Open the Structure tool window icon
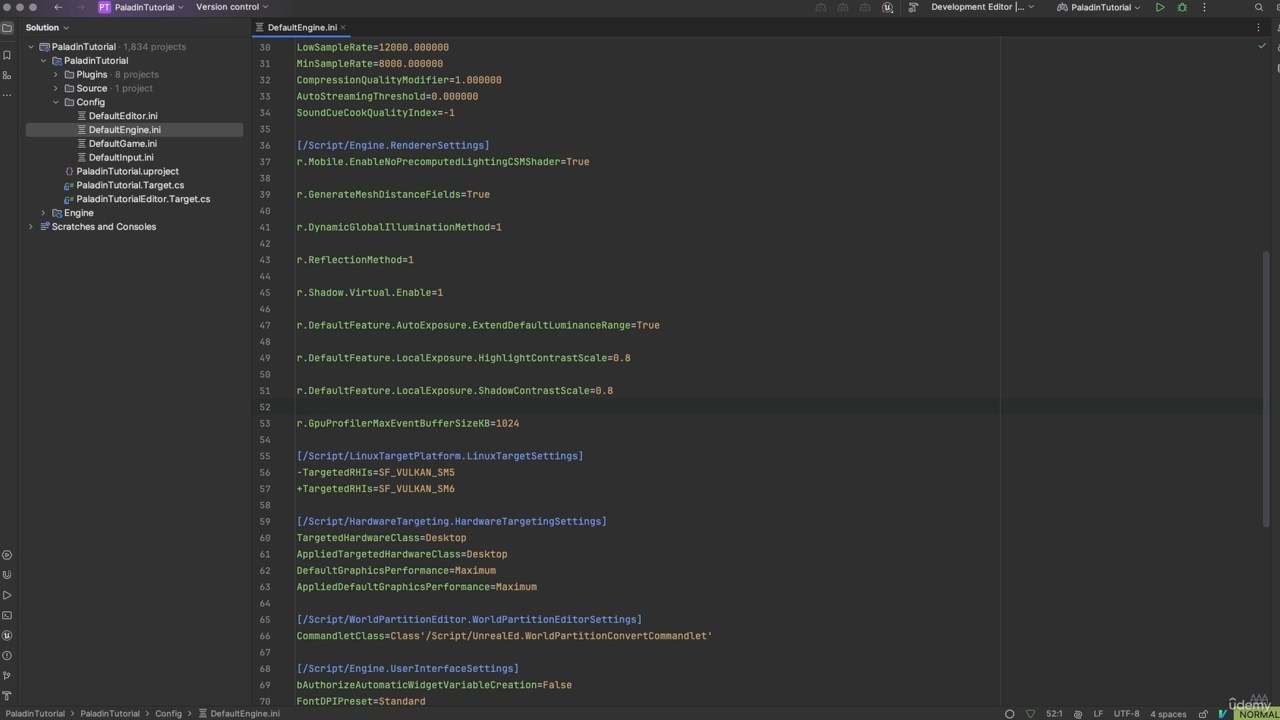The height and width of the screenshot is (720, 1280). [x=7, y=75]
